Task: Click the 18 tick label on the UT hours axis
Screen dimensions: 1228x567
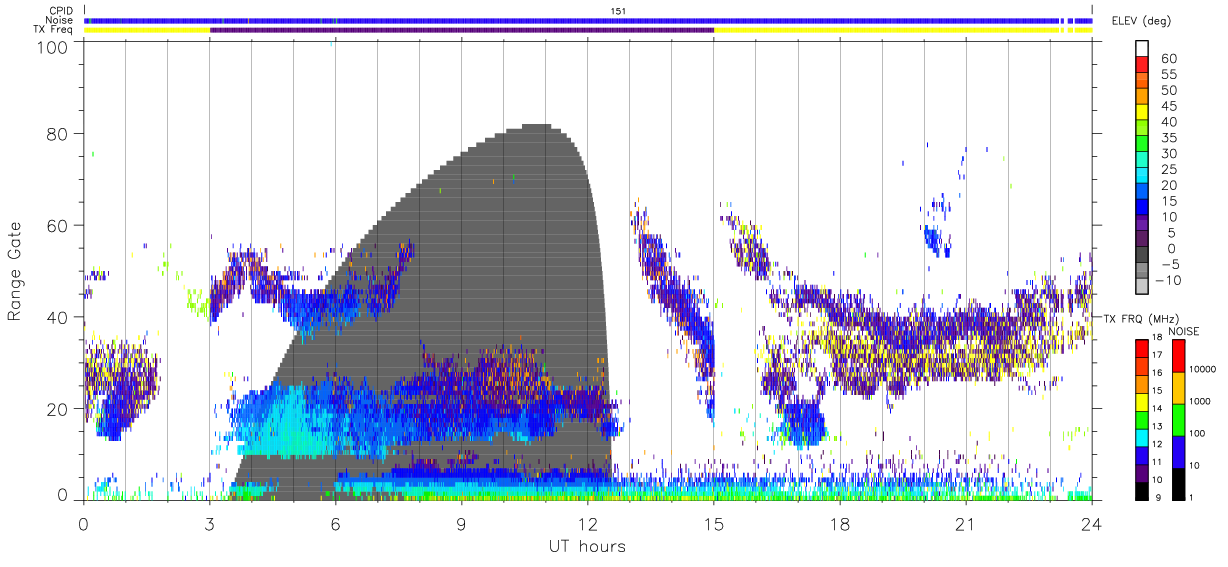Action: [840, 523]
